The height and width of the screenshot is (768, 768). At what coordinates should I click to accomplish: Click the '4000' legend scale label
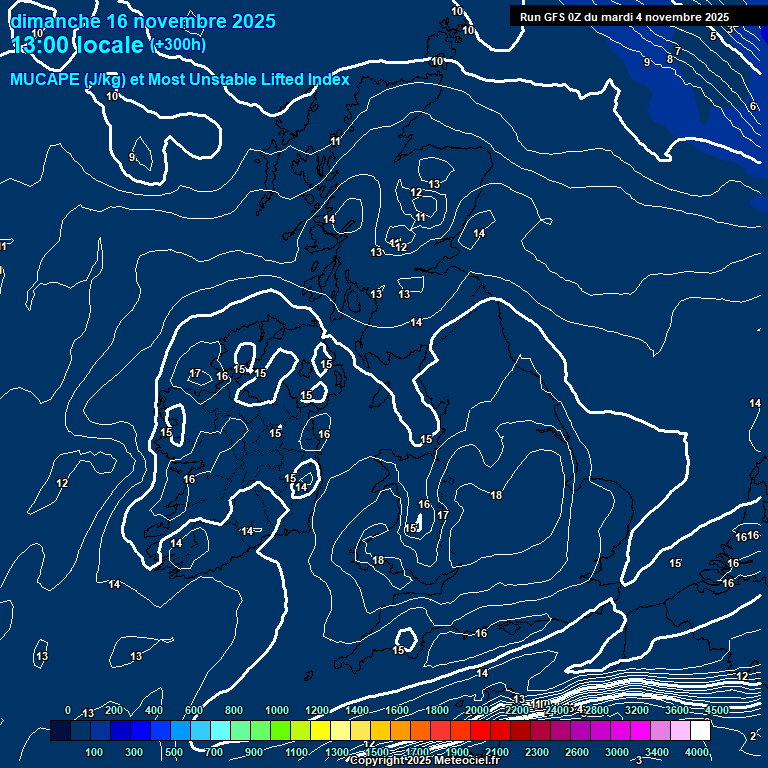697,752
